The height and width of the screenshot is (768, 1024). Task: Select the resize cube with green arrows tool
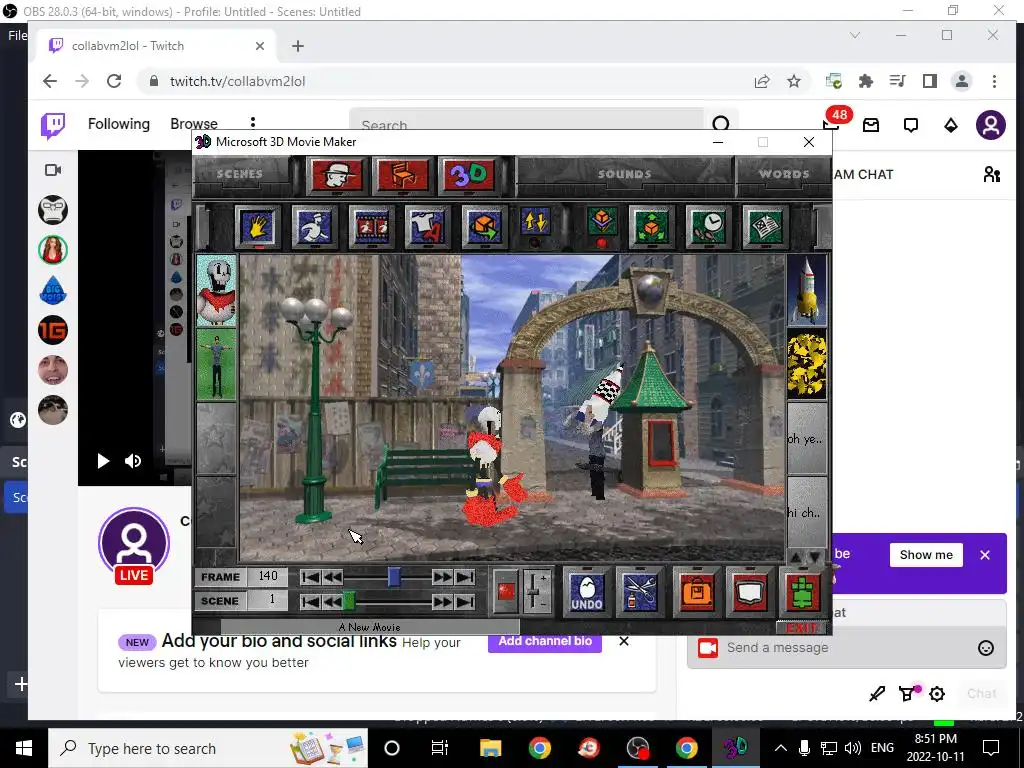click(652, 227)
